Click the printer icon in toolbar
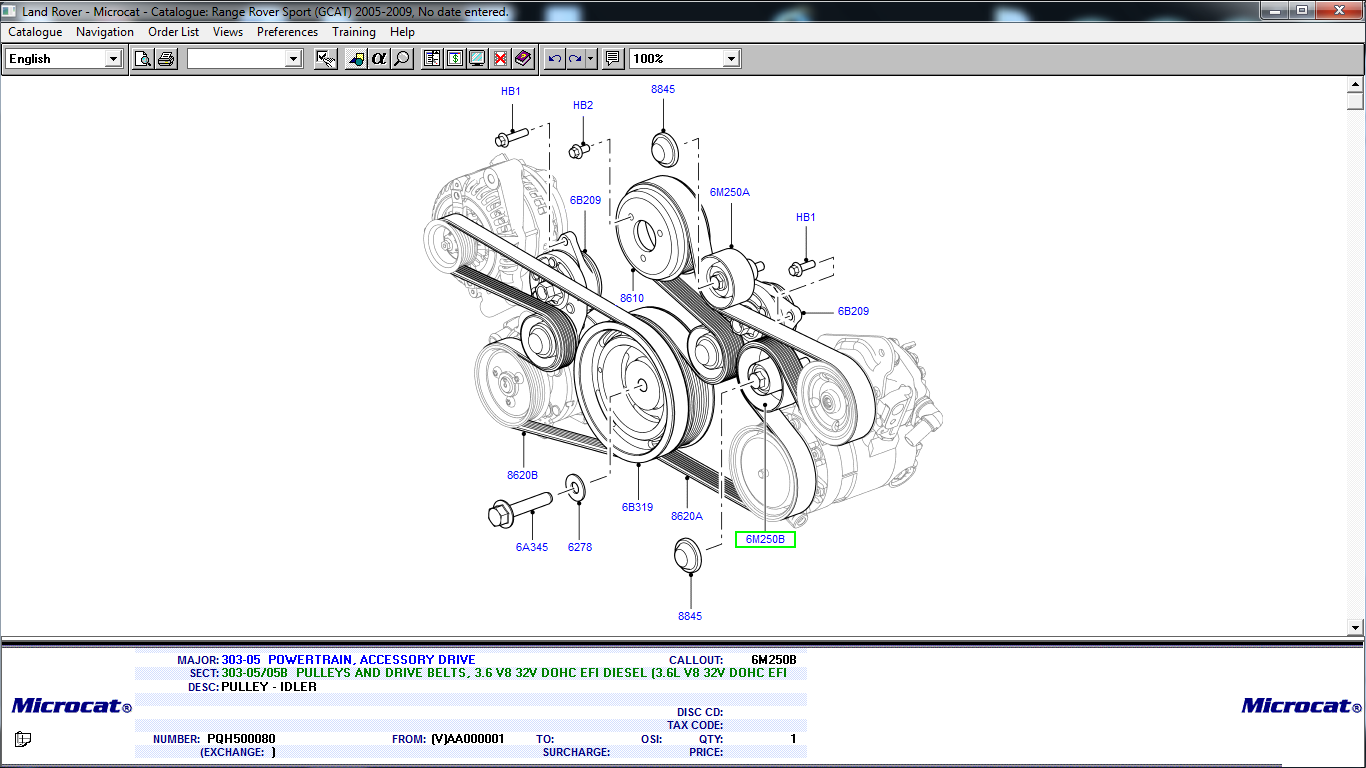Image resolution: width=1366 pixels, height=768 pixels. point(166,59)
